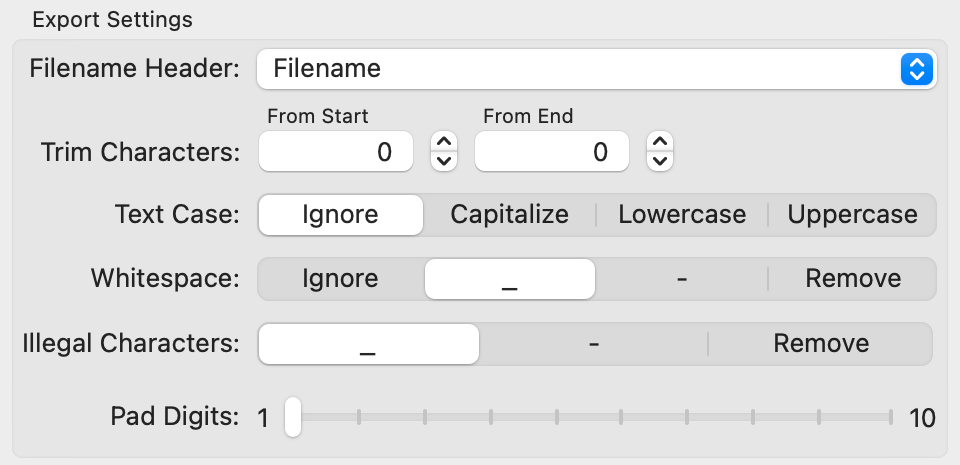960x465 pixels.
Task: Click the Filename Header popup arrows
Action: pyautogui.click(x=916, y=69)
